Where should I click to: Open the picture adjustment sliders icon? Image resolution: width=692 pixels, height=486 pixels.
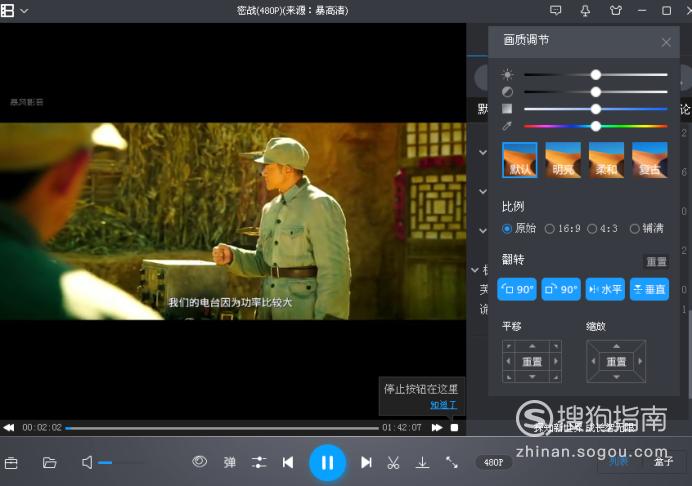(x=259, y=463)
